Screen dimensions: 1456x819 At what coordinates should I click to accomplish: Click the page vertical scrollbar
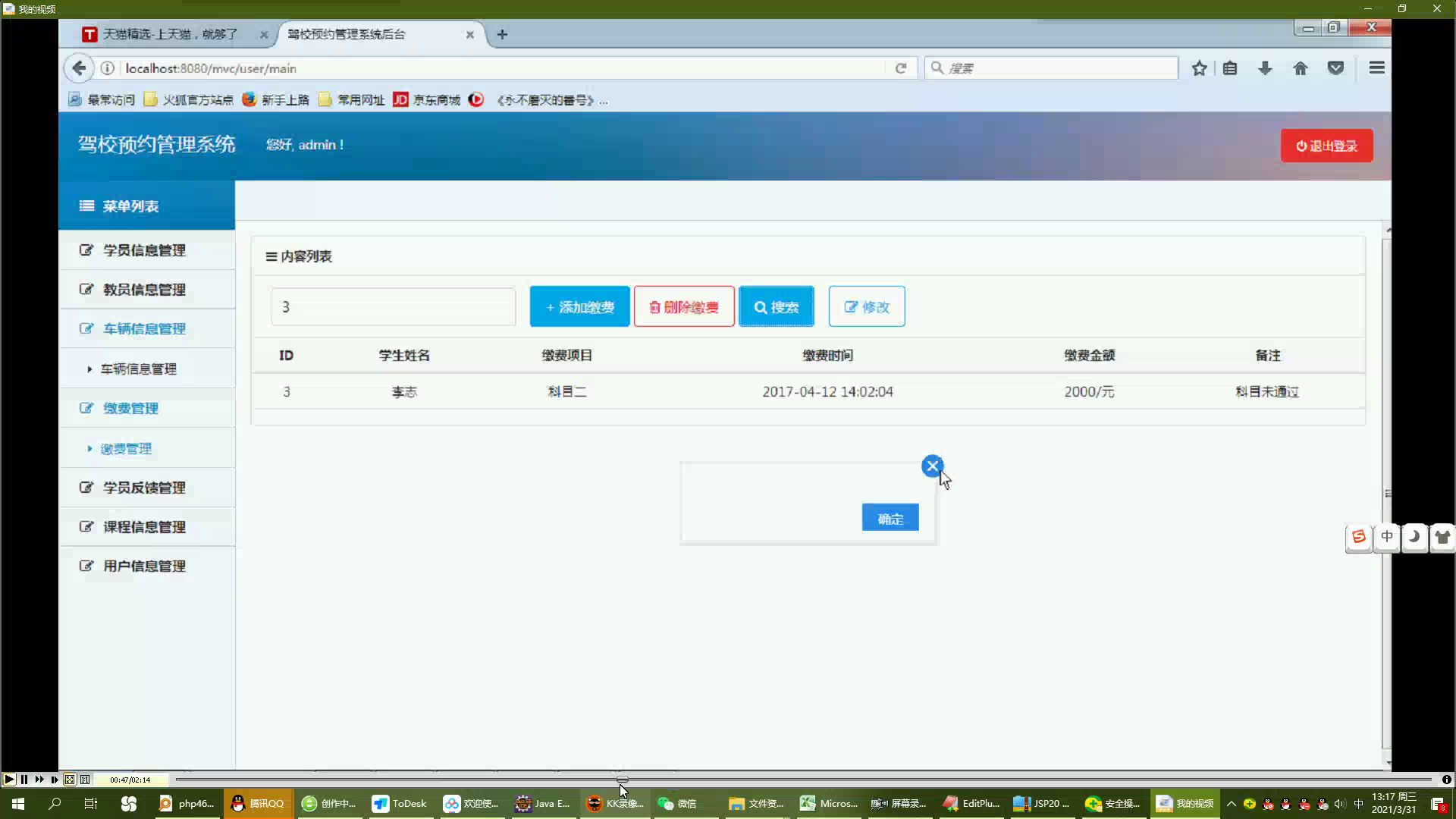point(1387,493)
